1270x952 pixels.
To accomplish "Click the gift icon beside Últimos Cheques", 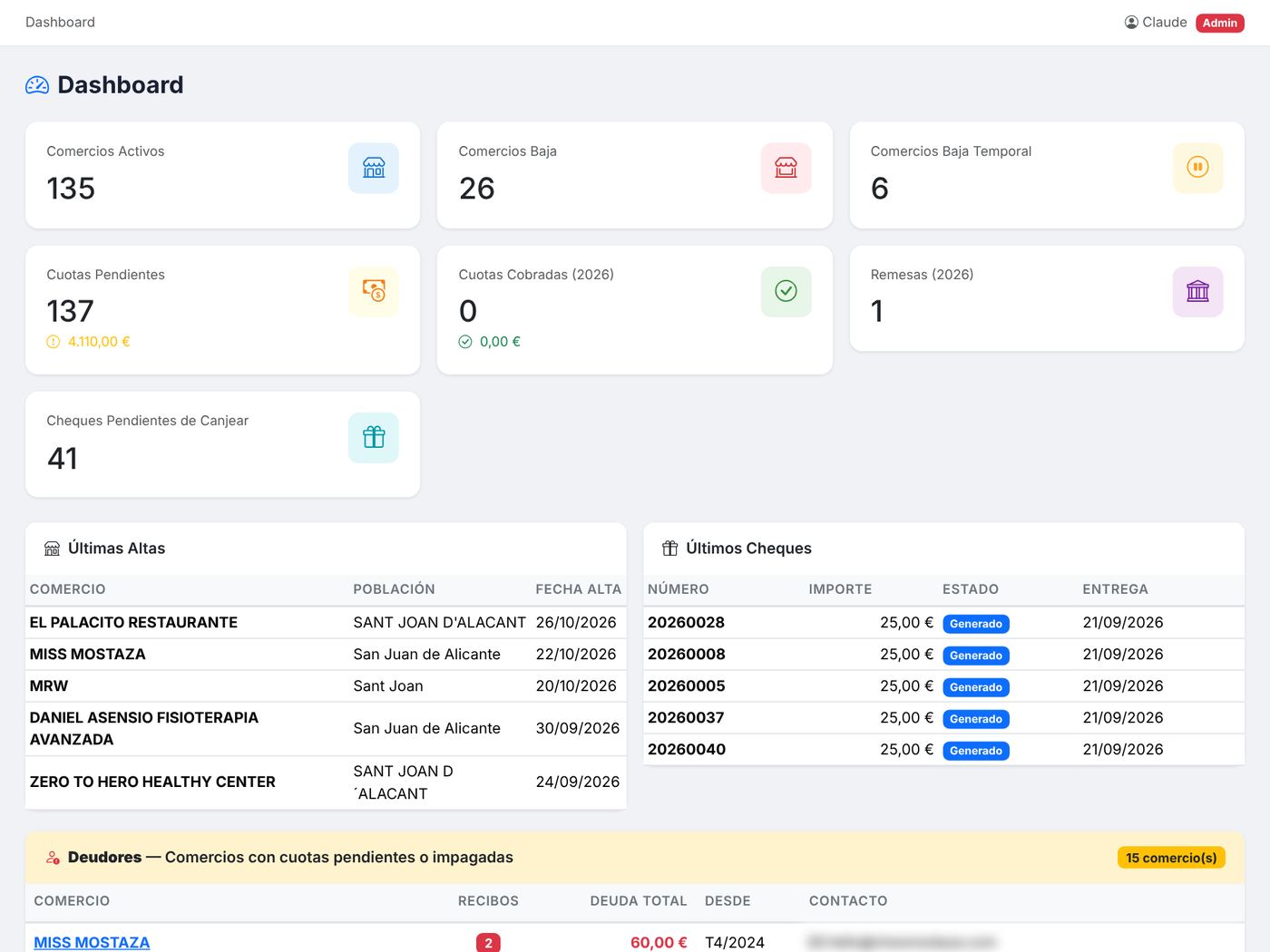I will [x=670, y=549].
